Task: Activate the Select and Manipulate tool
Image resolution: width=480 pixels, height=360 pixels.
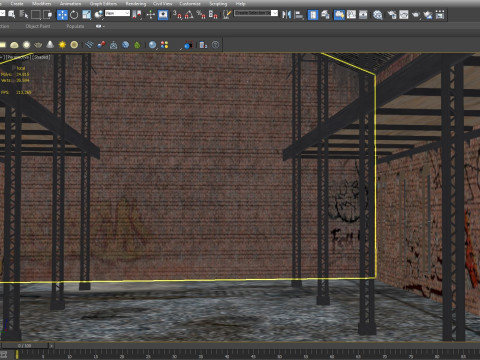Action: (151, 15)
